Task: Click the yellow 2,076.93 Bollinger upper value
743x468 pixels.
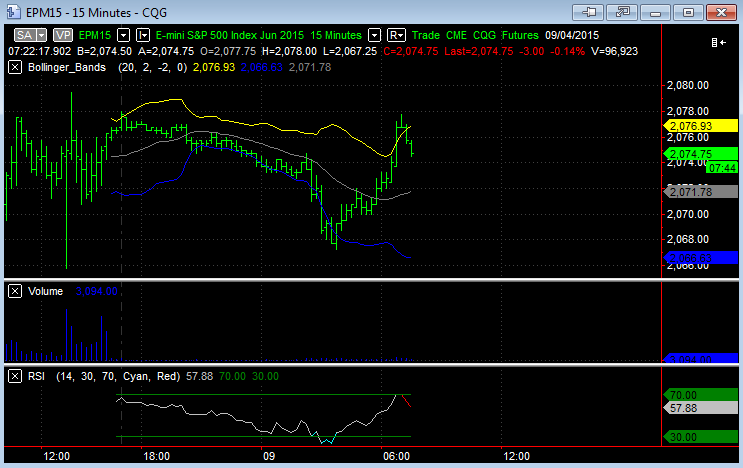Action: click(x=214, y=67)
